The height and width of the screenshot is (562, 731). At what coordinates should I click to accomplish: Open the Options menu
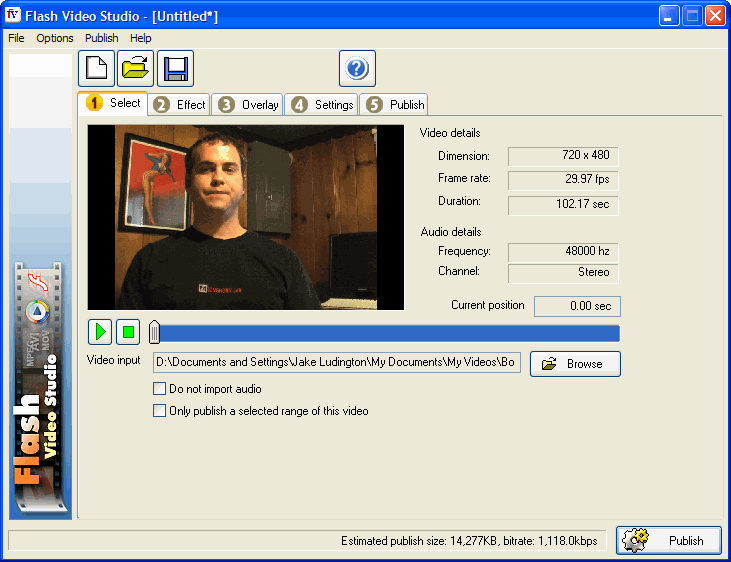point(55,38)
